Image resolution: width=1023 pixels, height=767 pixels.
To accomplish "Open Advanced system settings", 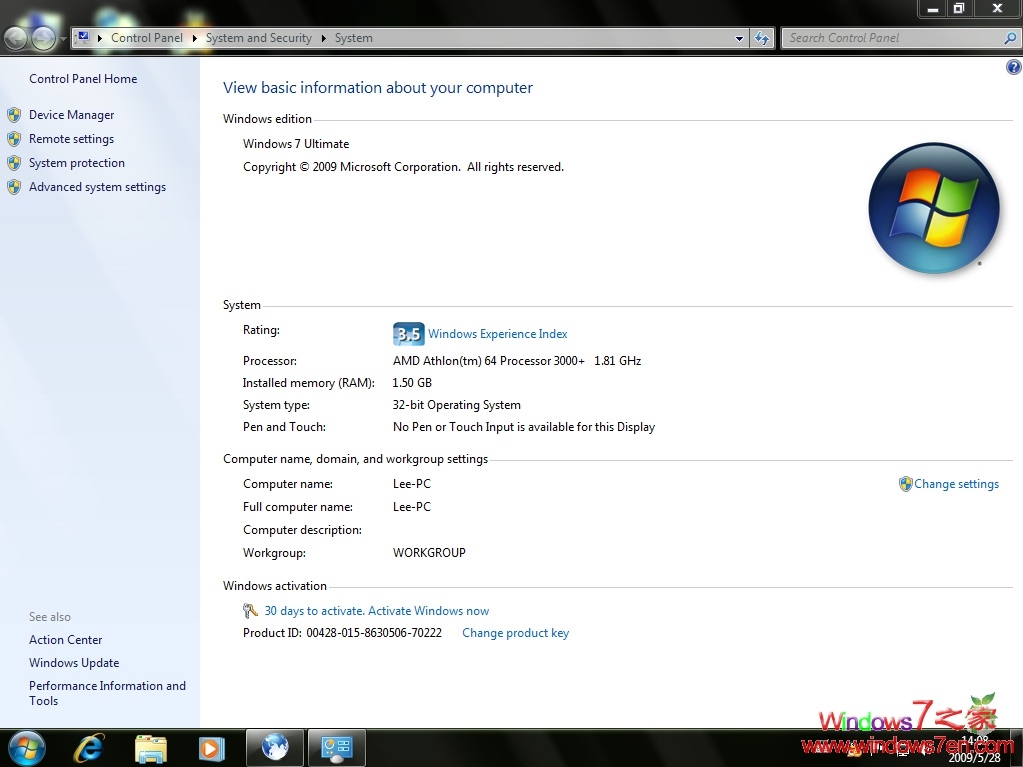I will click(x=97, y=187).
